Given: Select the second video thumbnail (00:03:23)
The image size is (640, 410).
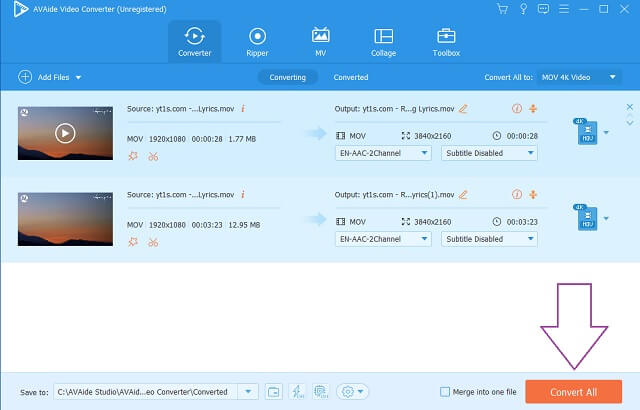Looking at the screenshot, I should point(65,219).
